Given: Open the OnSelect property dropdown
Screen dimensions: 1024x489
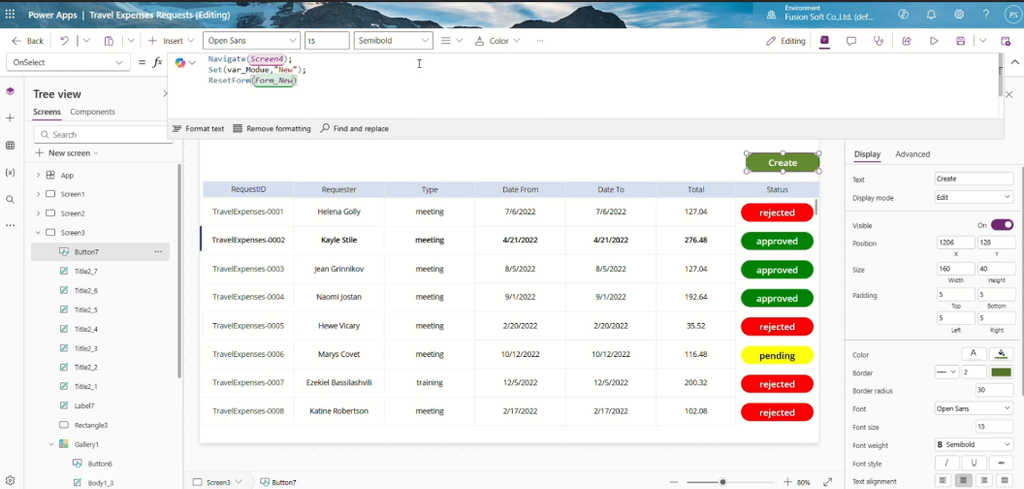Looking at the screenshot, I should click(x=68, y=62).
